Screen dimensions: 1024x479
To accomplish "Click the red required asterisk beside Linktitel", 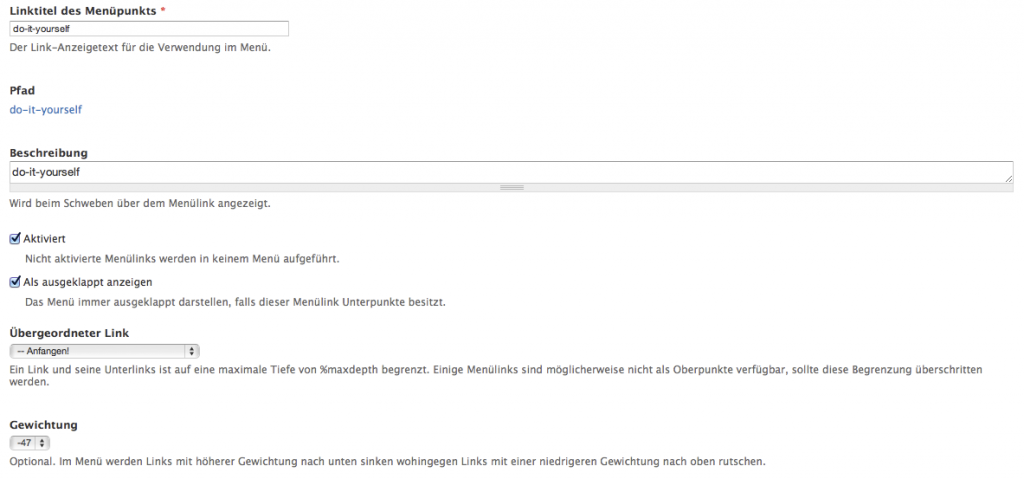I will point(163,10).
